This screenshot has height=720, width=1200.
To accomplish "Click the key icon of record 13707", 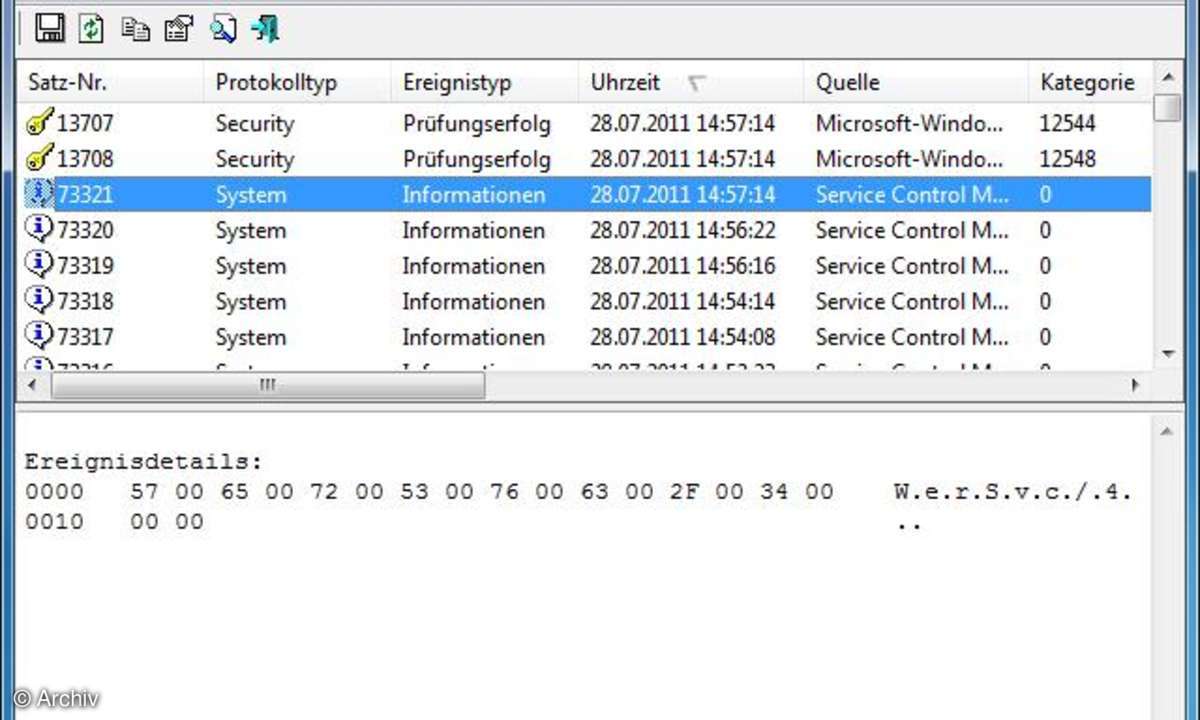I will pos(38,123).
